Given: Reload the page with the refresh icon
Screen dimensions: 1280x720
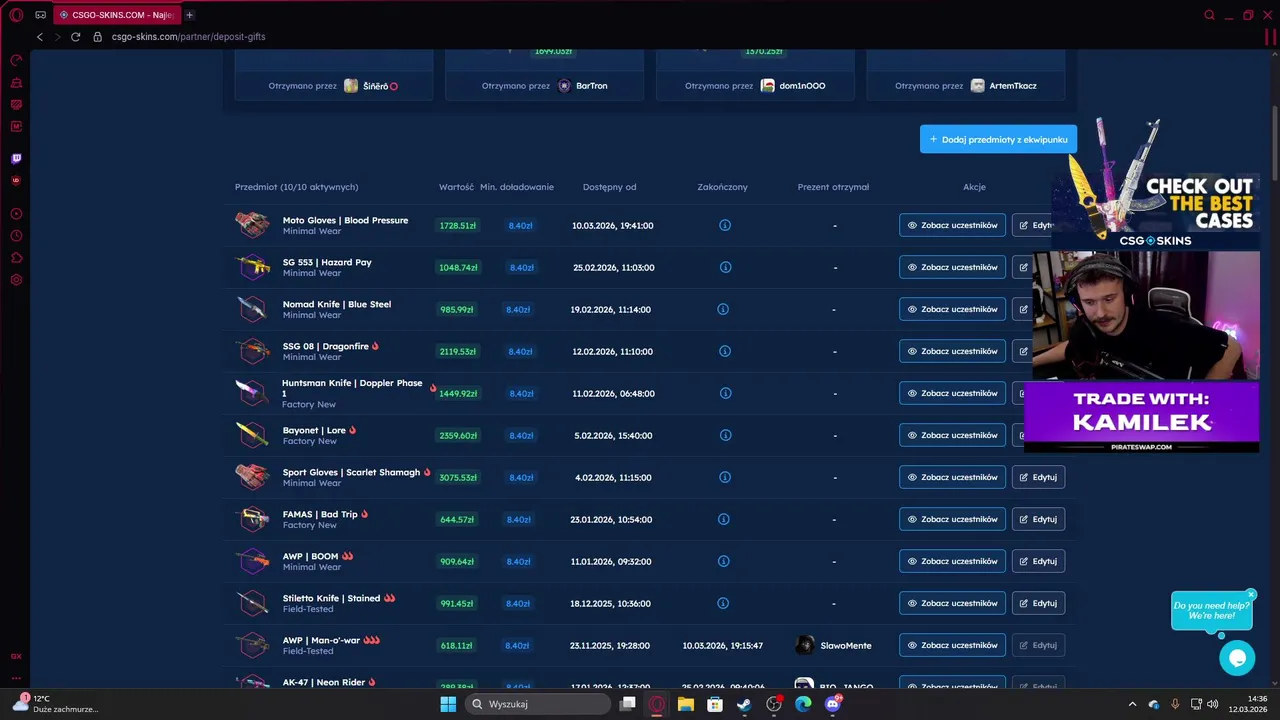Looking at the screenshot, I should (x=75, y=37).
